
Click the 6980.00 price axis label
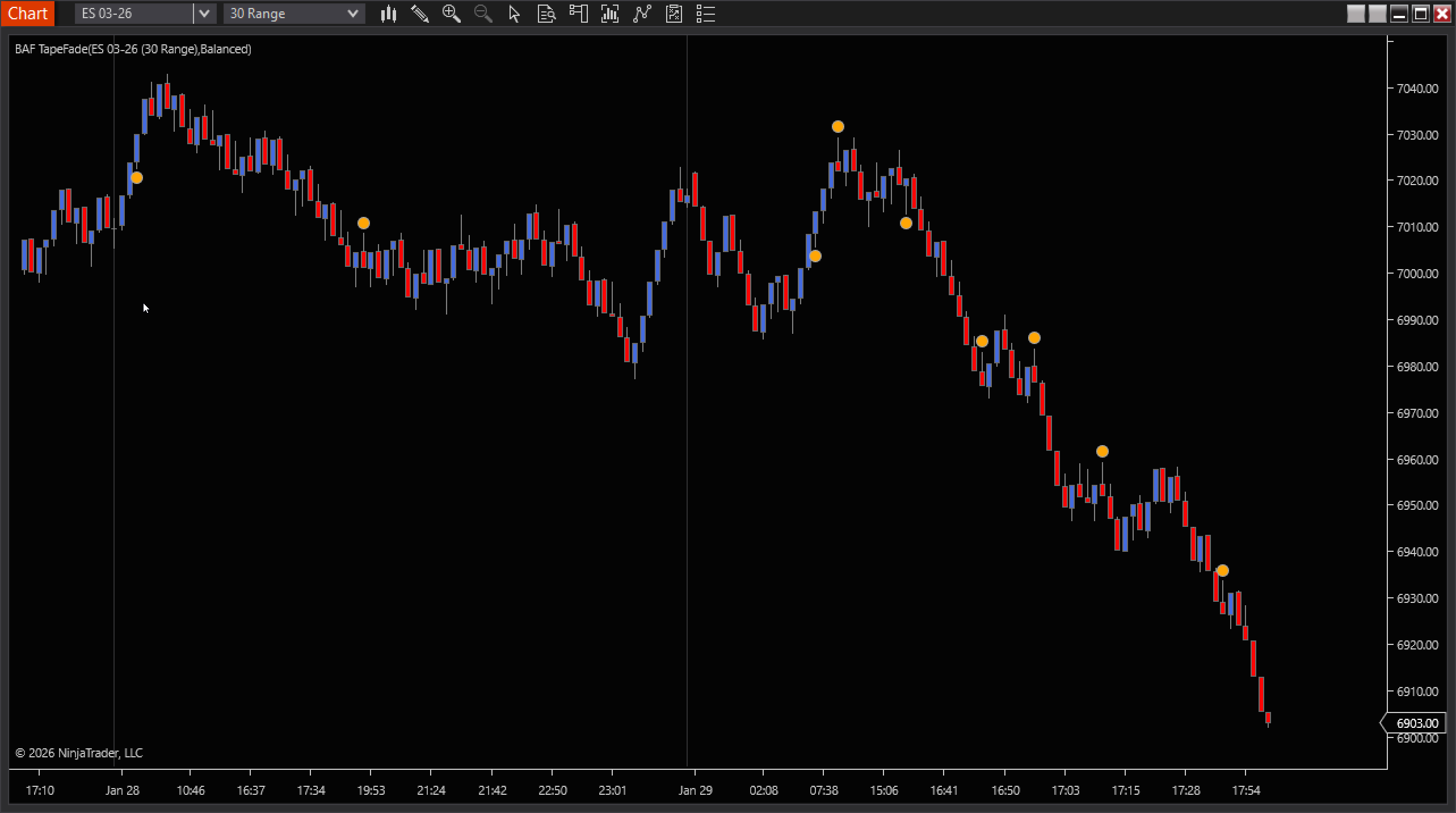point(1417,367)
